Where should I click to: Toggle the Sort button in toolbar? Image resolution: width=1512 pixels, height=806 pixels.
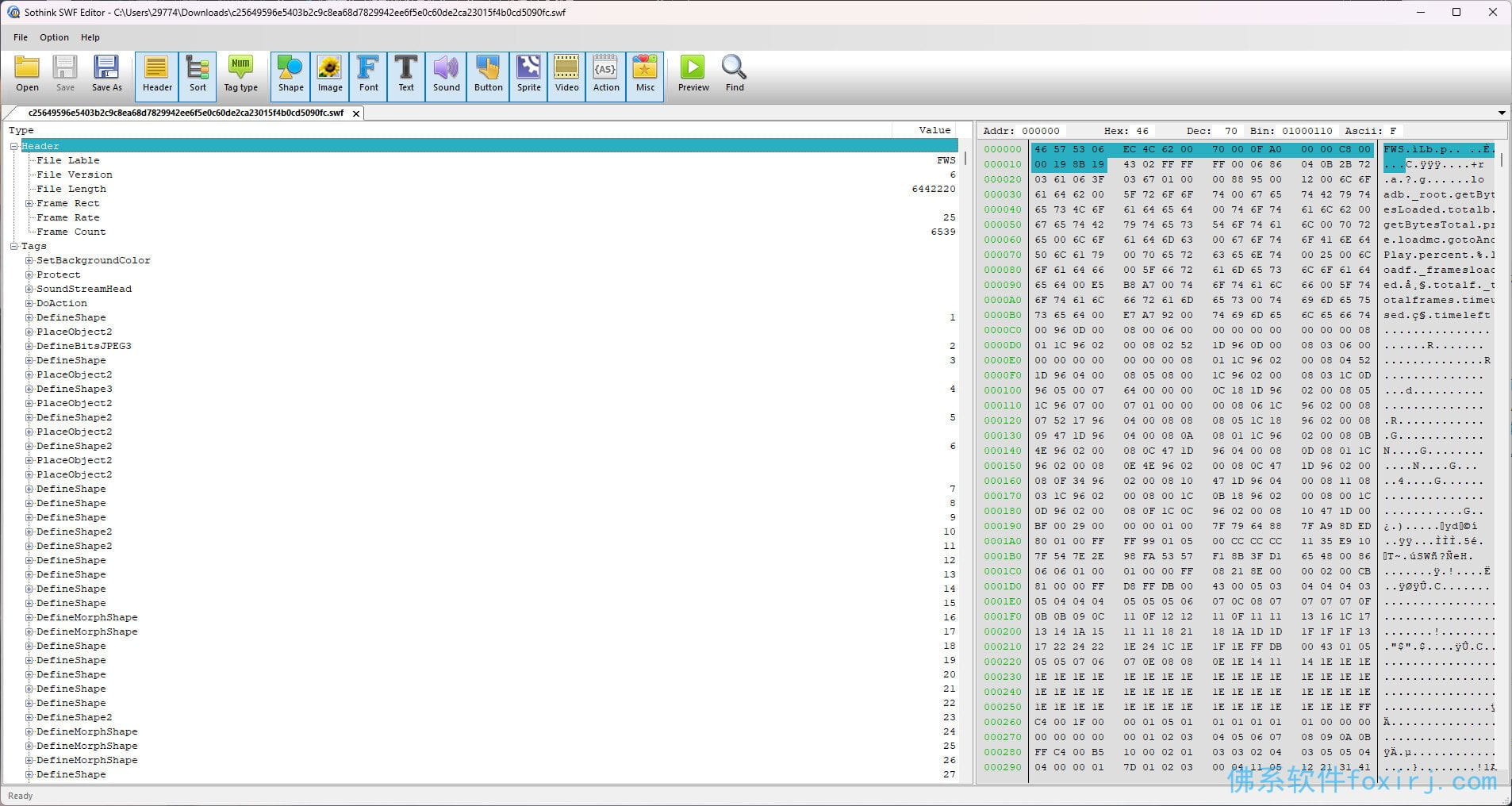point(198,76)
